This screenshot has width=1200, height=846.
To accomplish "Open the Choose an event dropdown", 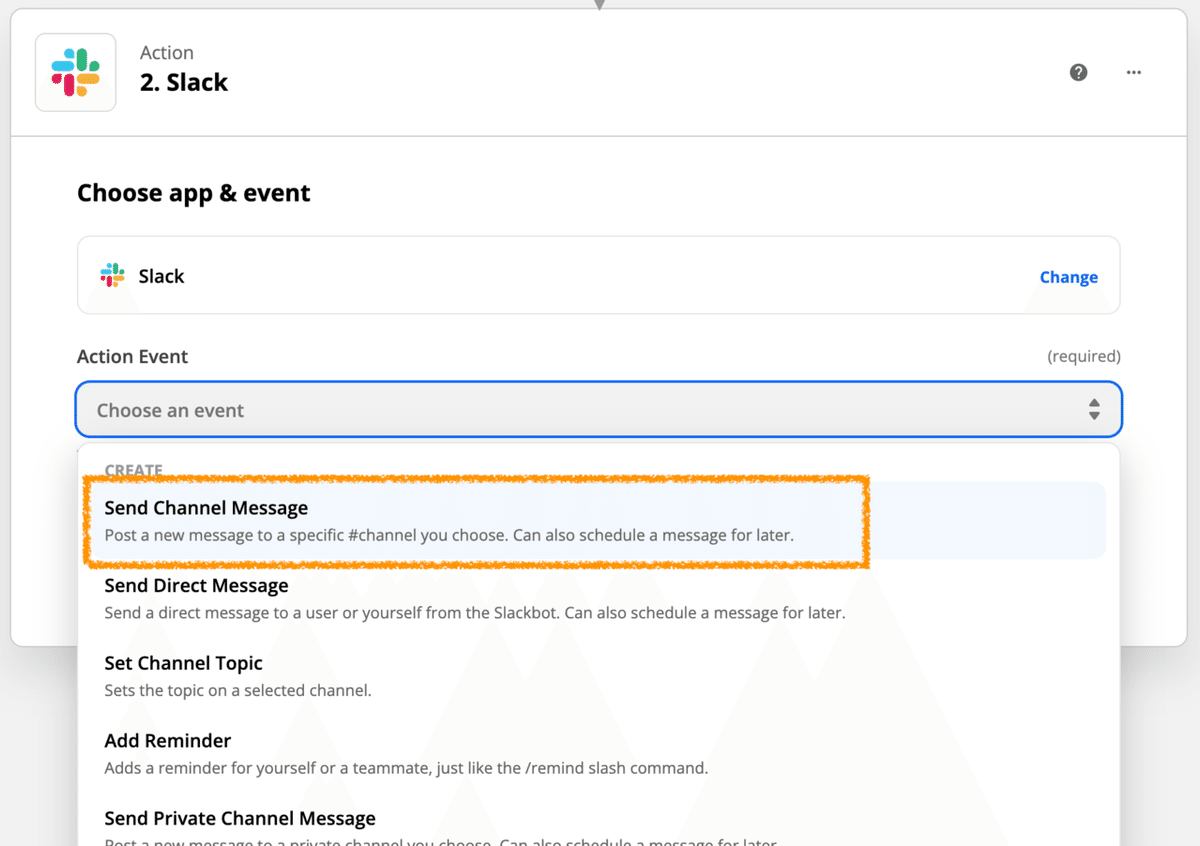I will pos(599,410).
